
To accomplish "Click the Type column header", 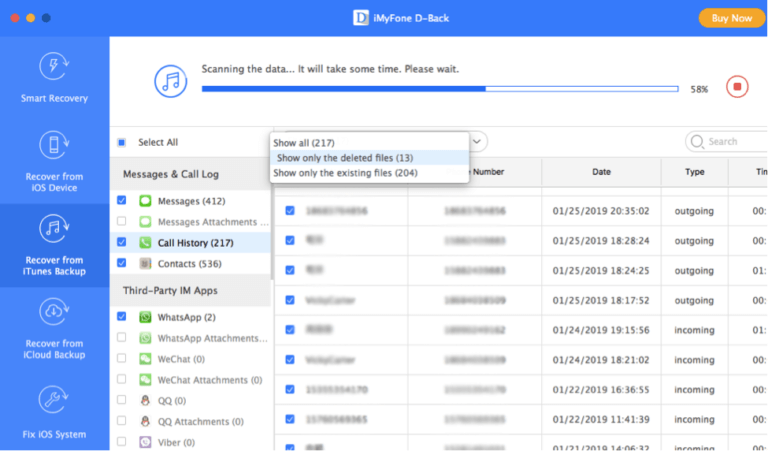I will pos(694,172).
